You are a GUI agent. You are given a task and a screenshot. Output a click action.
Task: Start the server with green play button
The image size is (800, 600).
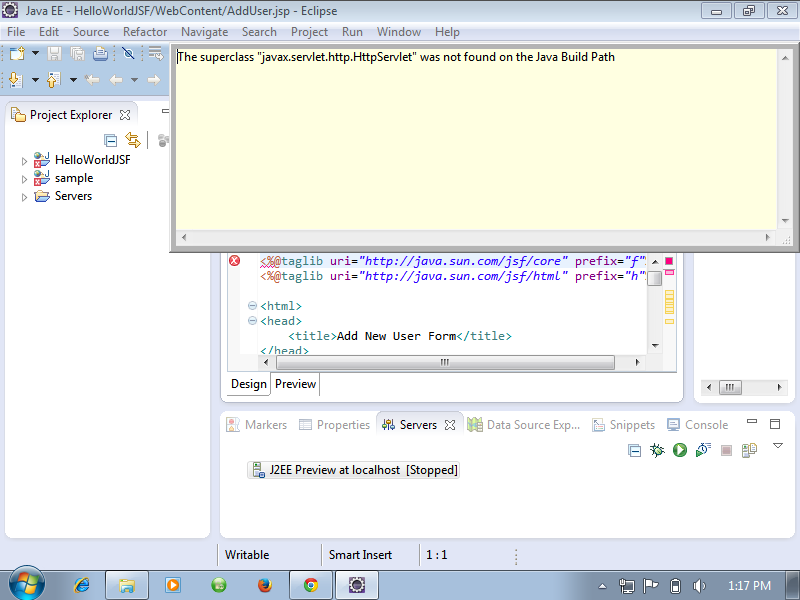point(680,450)
